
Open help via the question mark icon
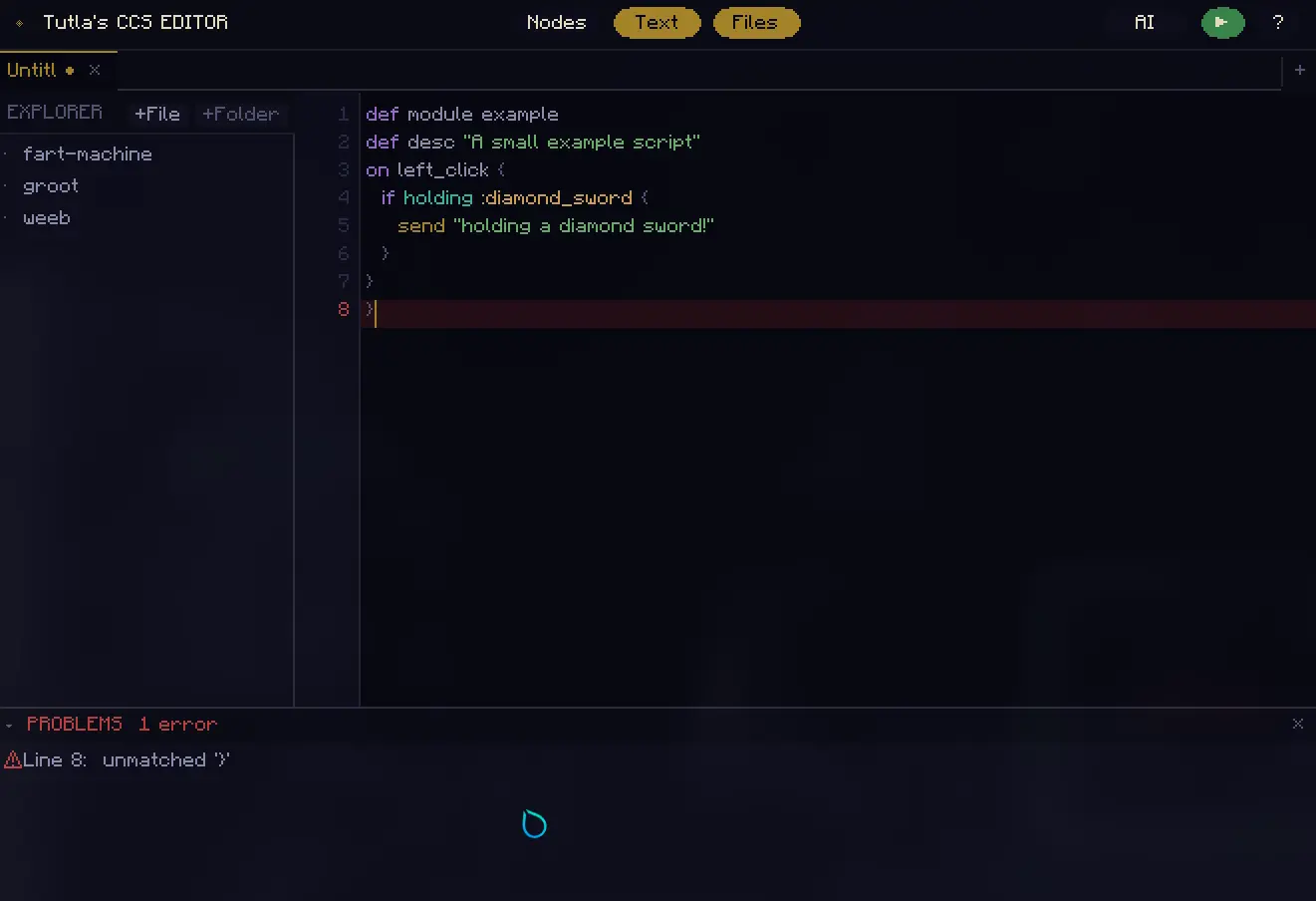(x=1278, y=22)
